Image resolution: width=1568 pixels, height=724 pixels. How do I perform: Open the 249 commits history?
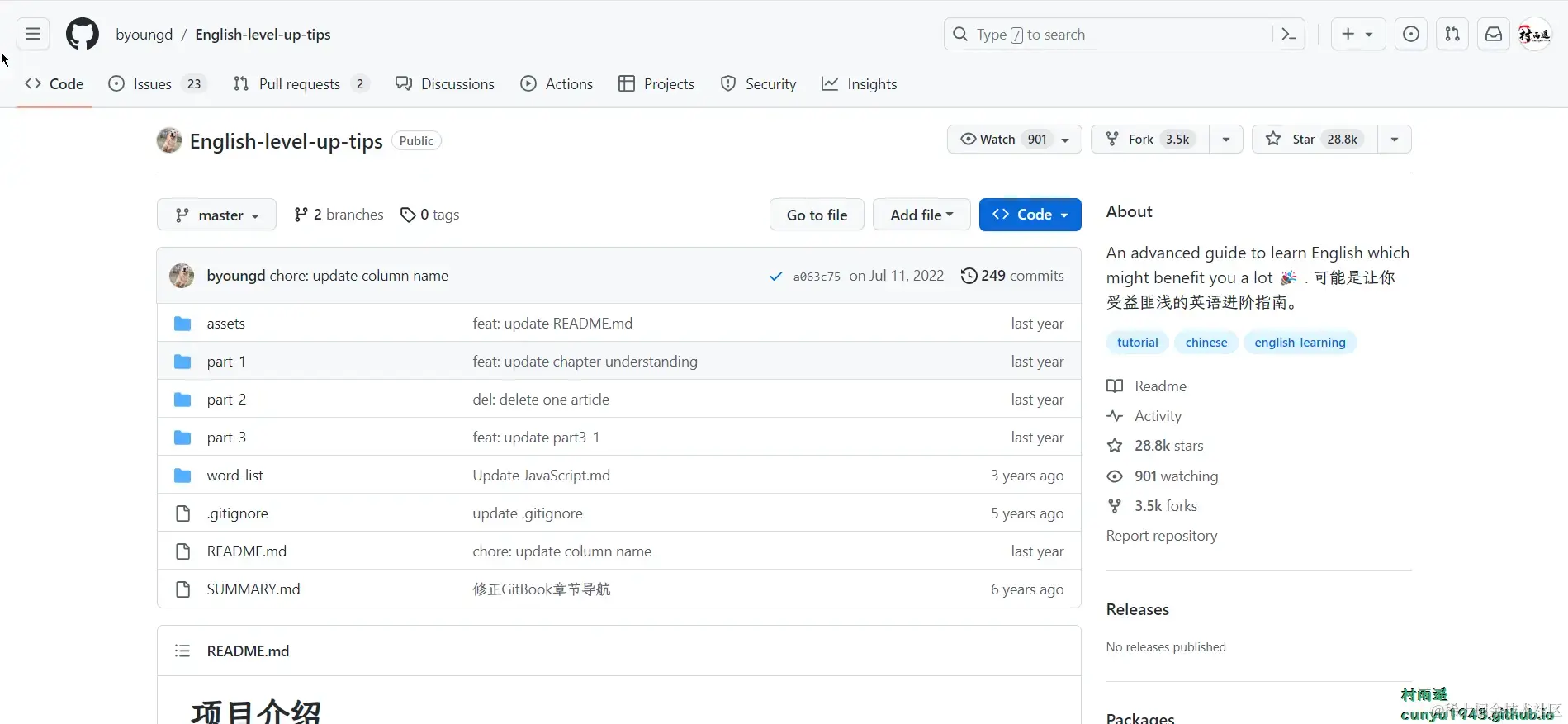pyautogui.click(x=1012, y=276)
